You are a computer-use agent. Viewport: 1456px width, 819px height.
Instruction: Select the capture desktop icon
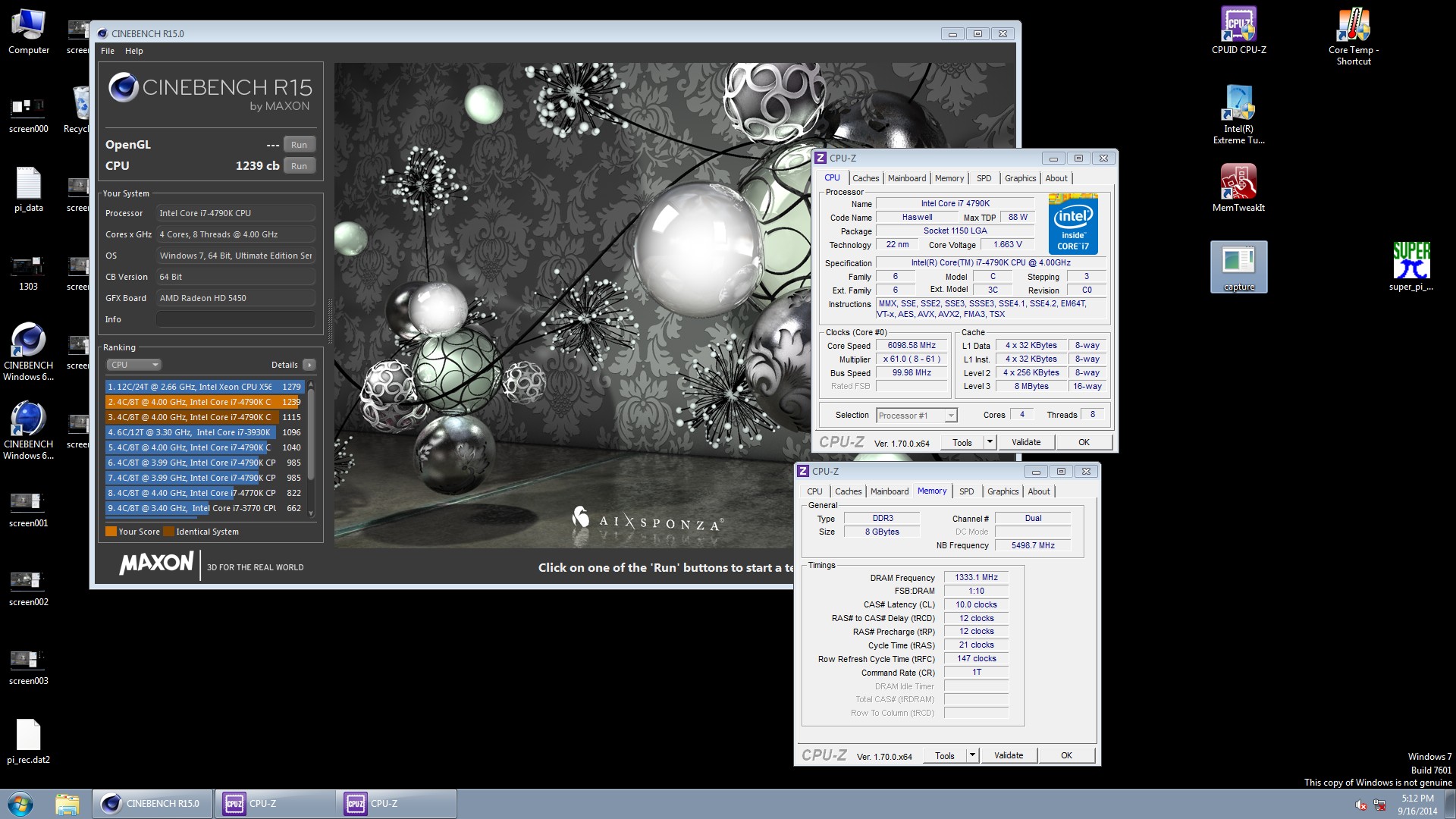coord(1238,267)
